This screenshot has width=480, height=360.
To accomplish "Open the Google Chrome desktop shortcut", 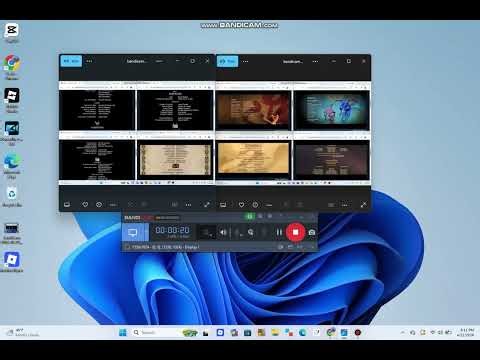I will point(12,67).
